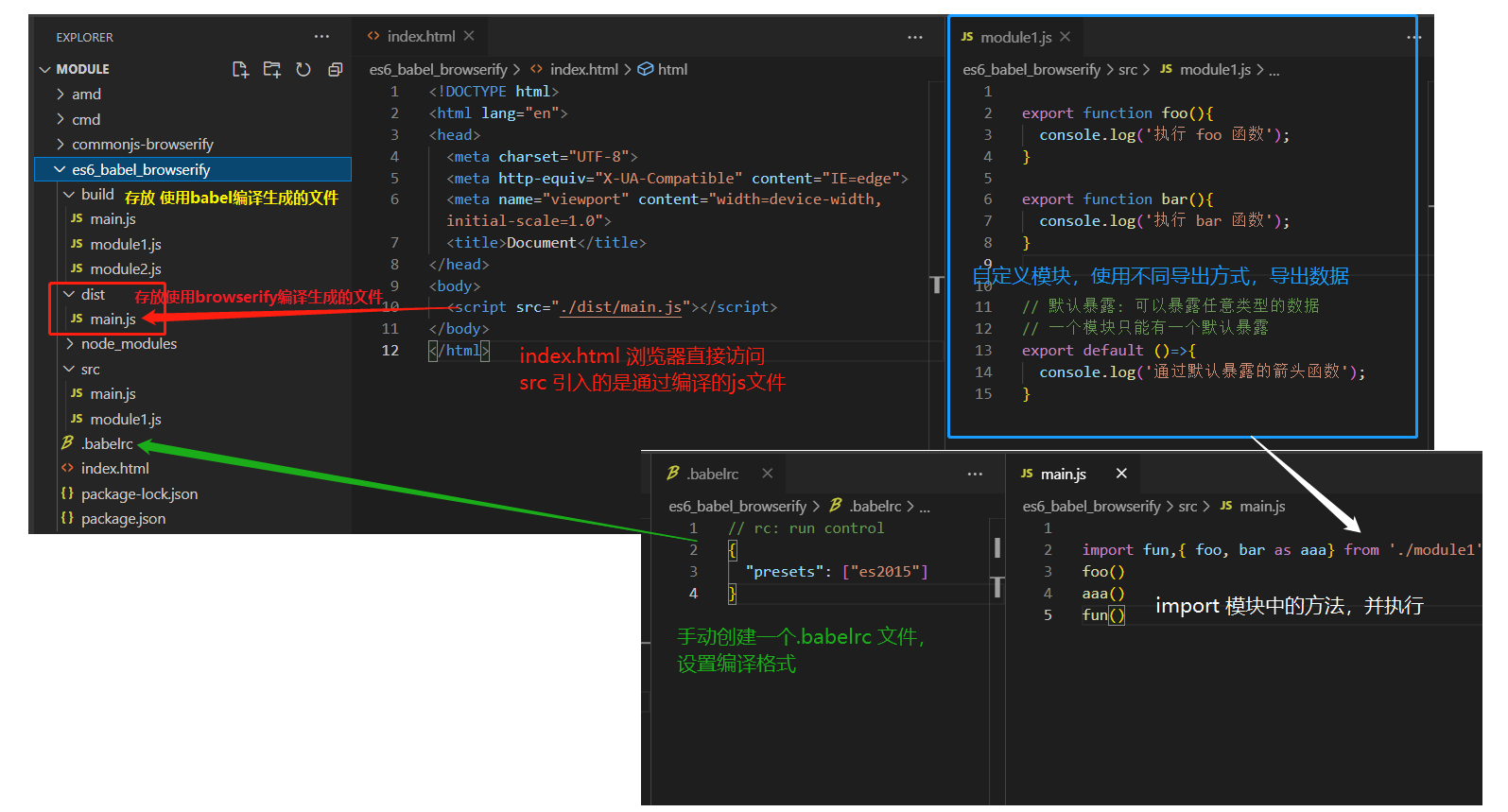Click the ./dist/main.js script path
1508x812 pixels.
pos(620,306)
